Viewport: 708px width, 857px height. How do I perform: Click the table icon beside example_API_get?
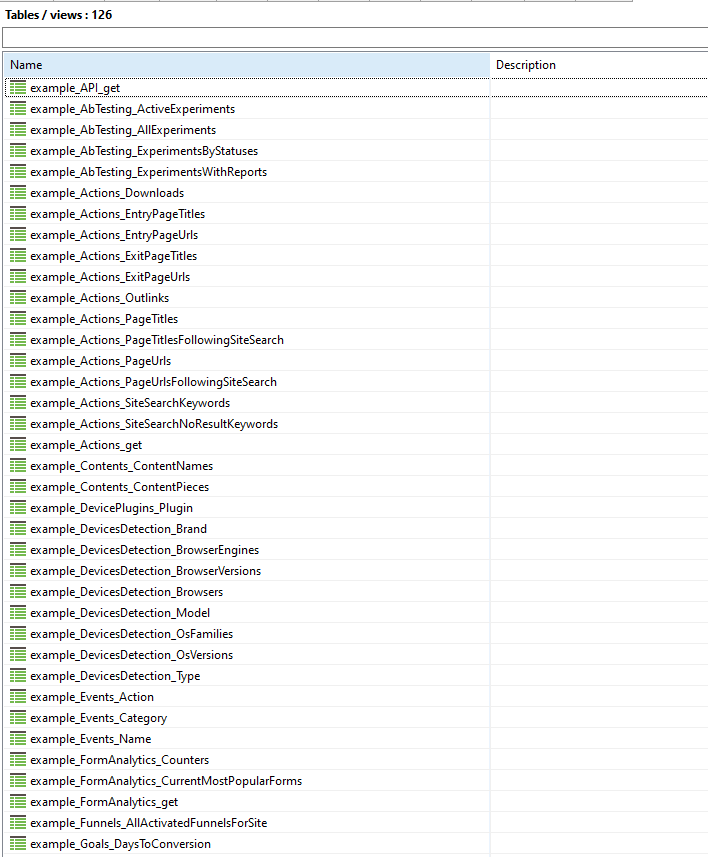coord(18,88)
